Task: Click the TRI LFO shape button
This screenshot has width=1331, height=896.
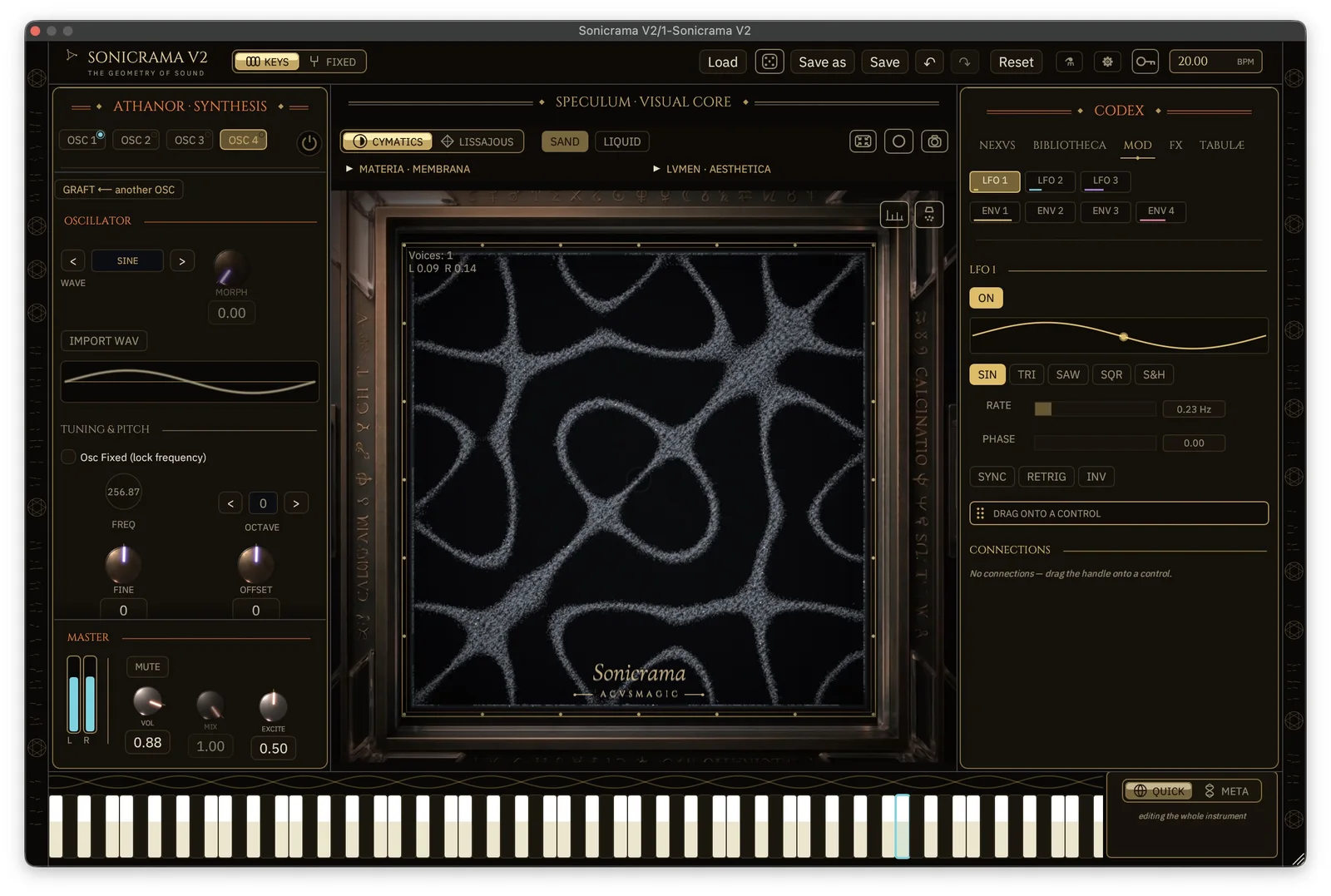Action: pos(1027,374)
